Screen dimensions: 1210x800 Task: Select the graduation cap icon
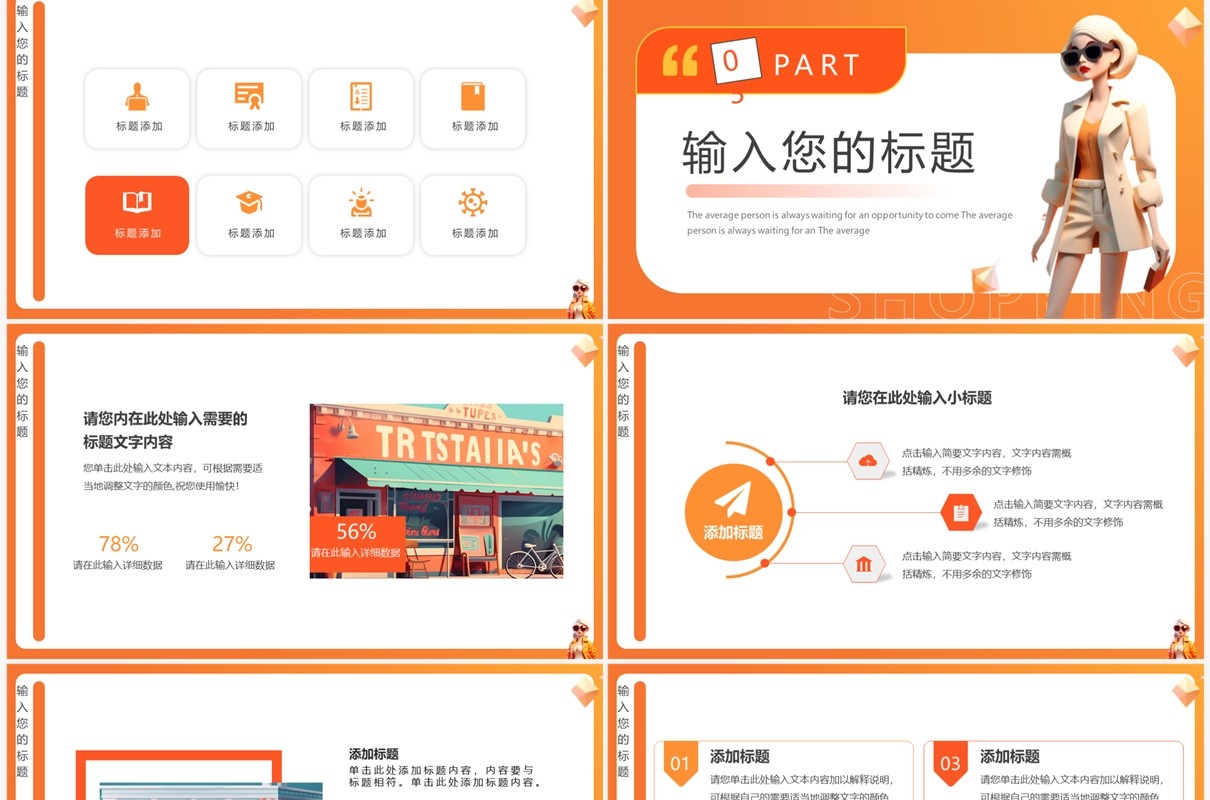point(249,203)
